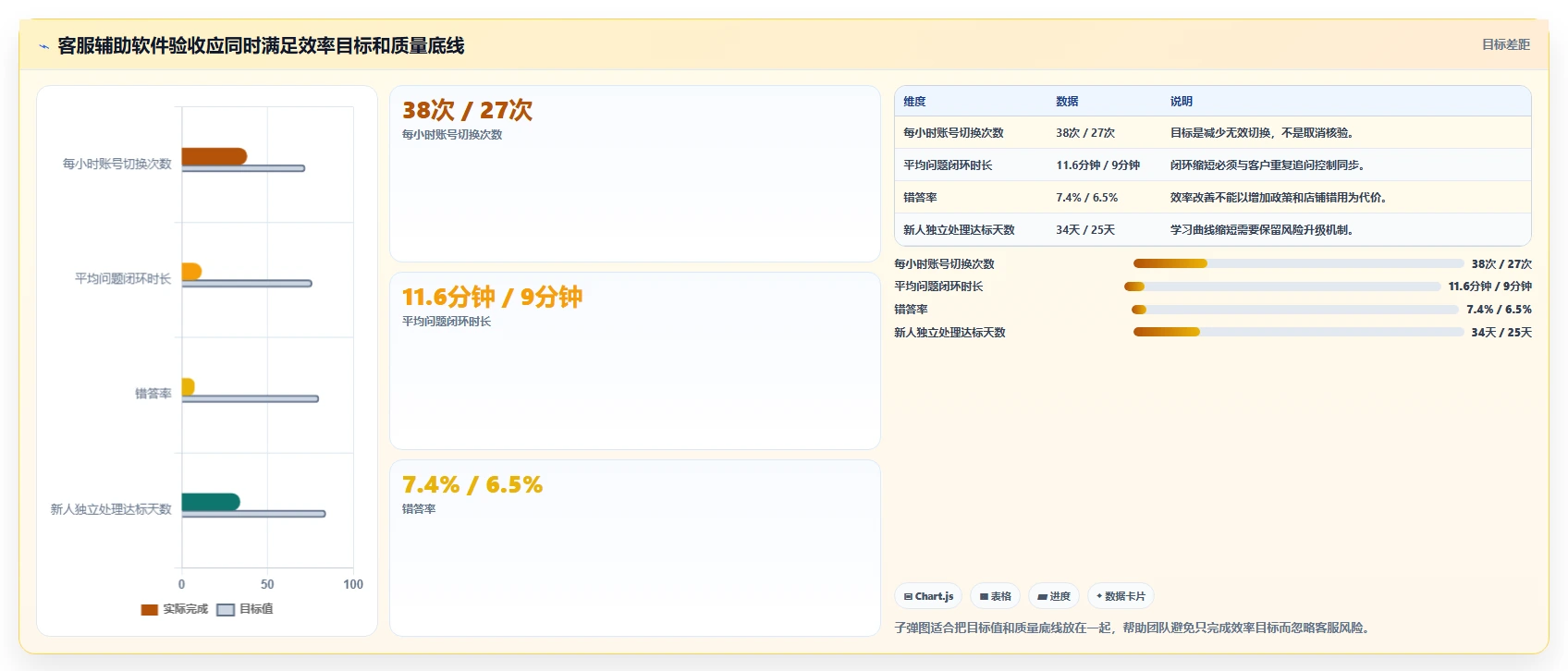Click the 数据卡片 tag chip

(x=1121, y=596)
